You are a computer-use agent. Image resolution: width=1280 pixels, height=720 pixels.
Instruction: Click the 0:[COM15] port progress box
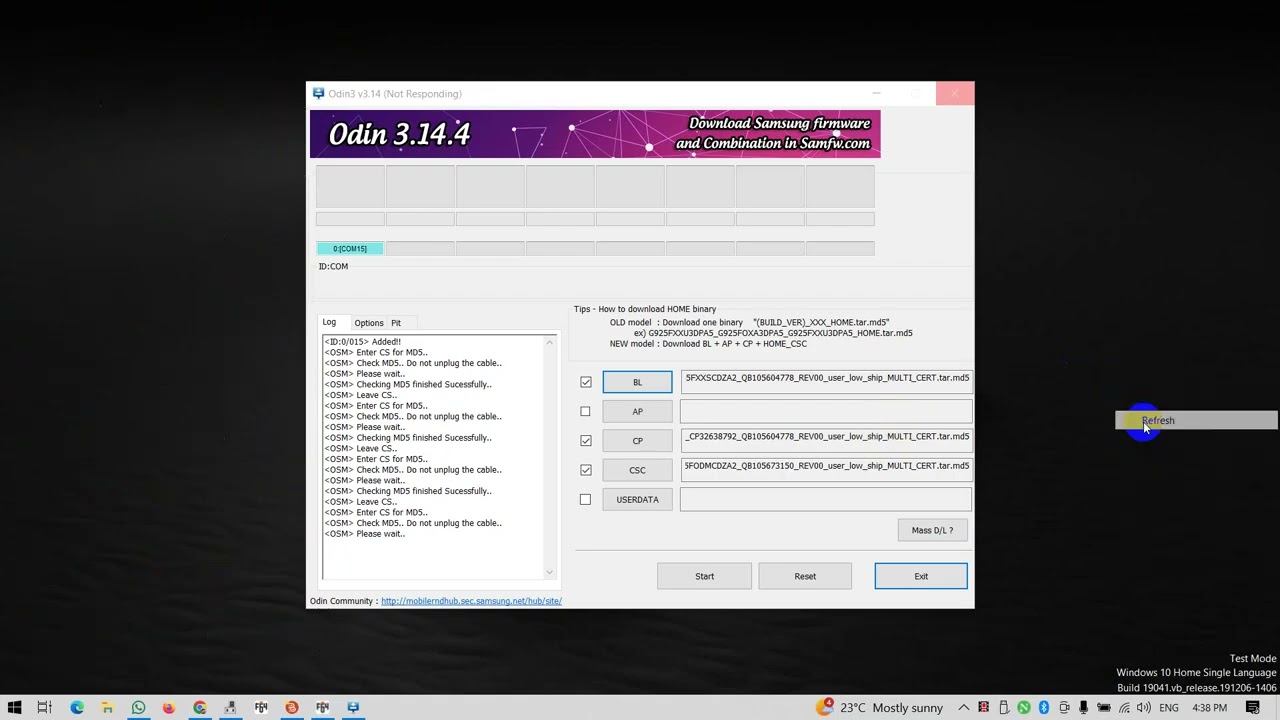(350, 248)
